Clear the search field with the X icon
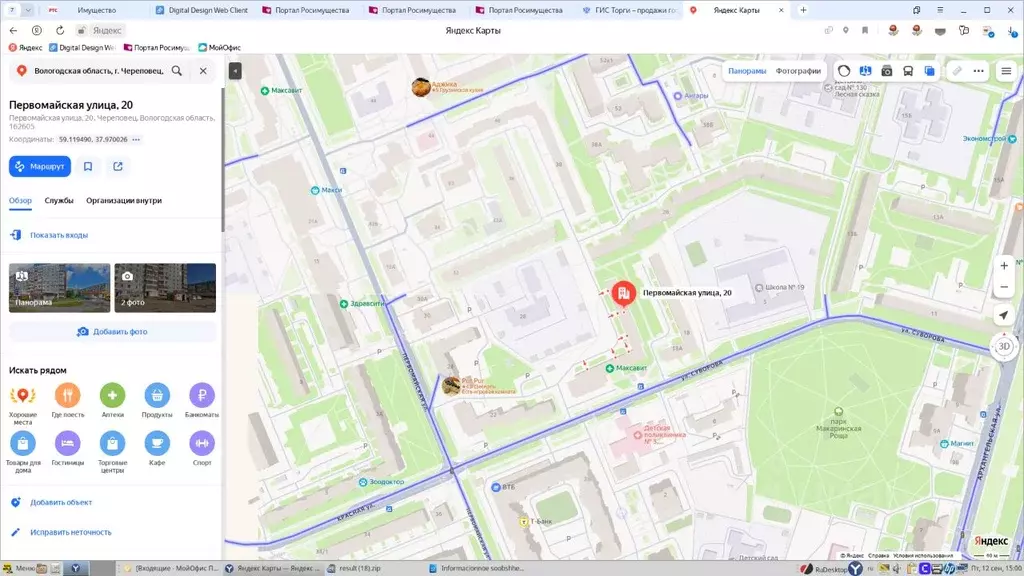The image size is (1024, 576). tap(203, 71)
